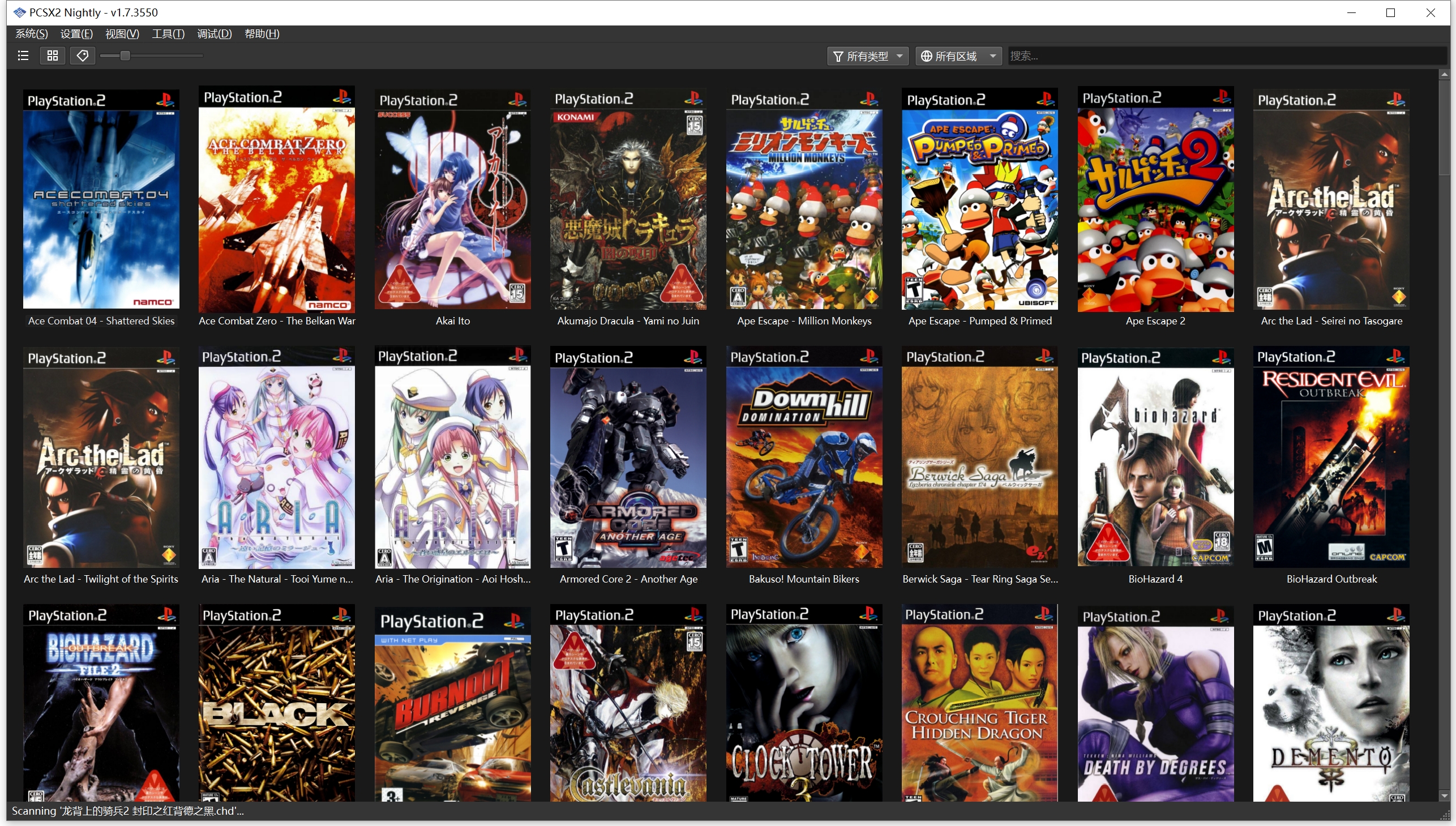Click 'Armored Core 2 - Another Age' label
1456x826 pixels.
click(628, 579)
